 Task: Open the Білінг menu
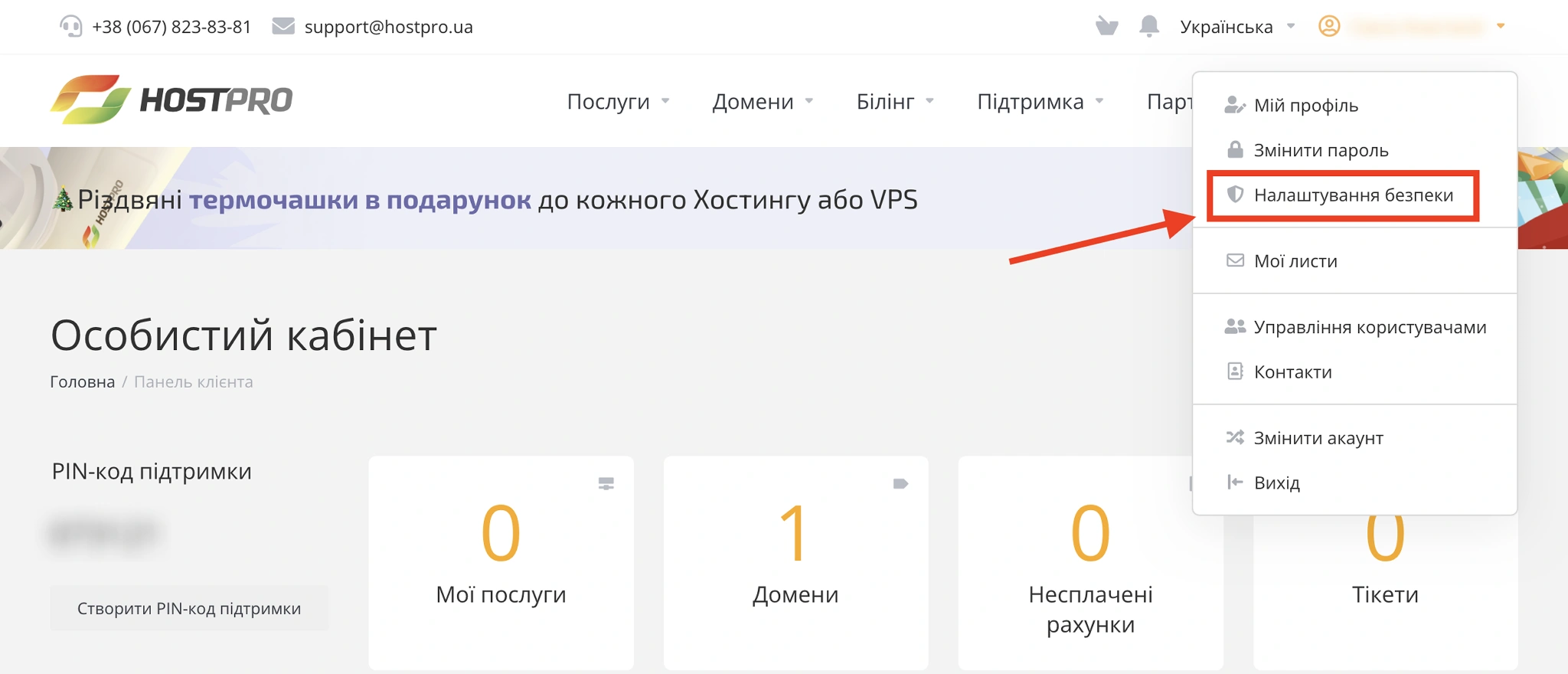887,100
